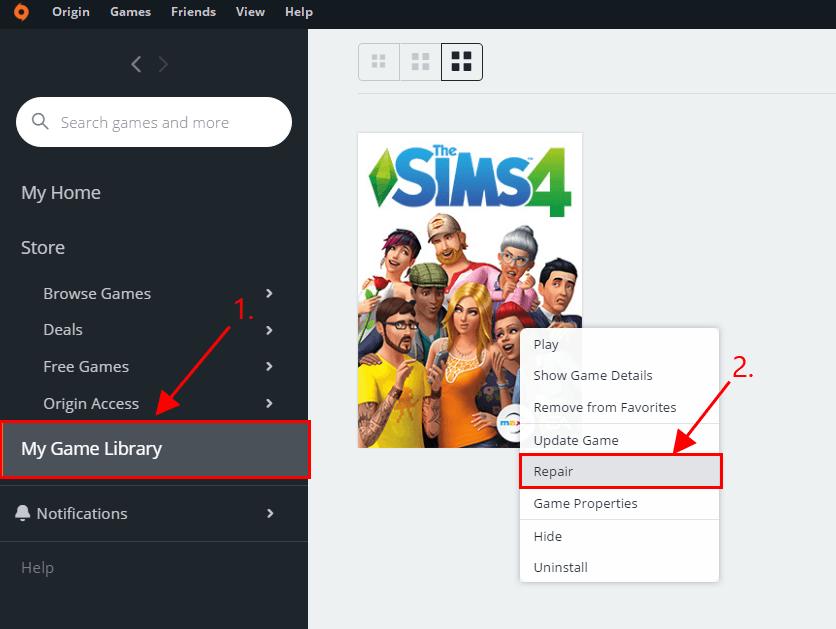836x629 pixels.
Task: Expand the Notifications chevron
Action: pyautogui.click(x=270, y=513)
